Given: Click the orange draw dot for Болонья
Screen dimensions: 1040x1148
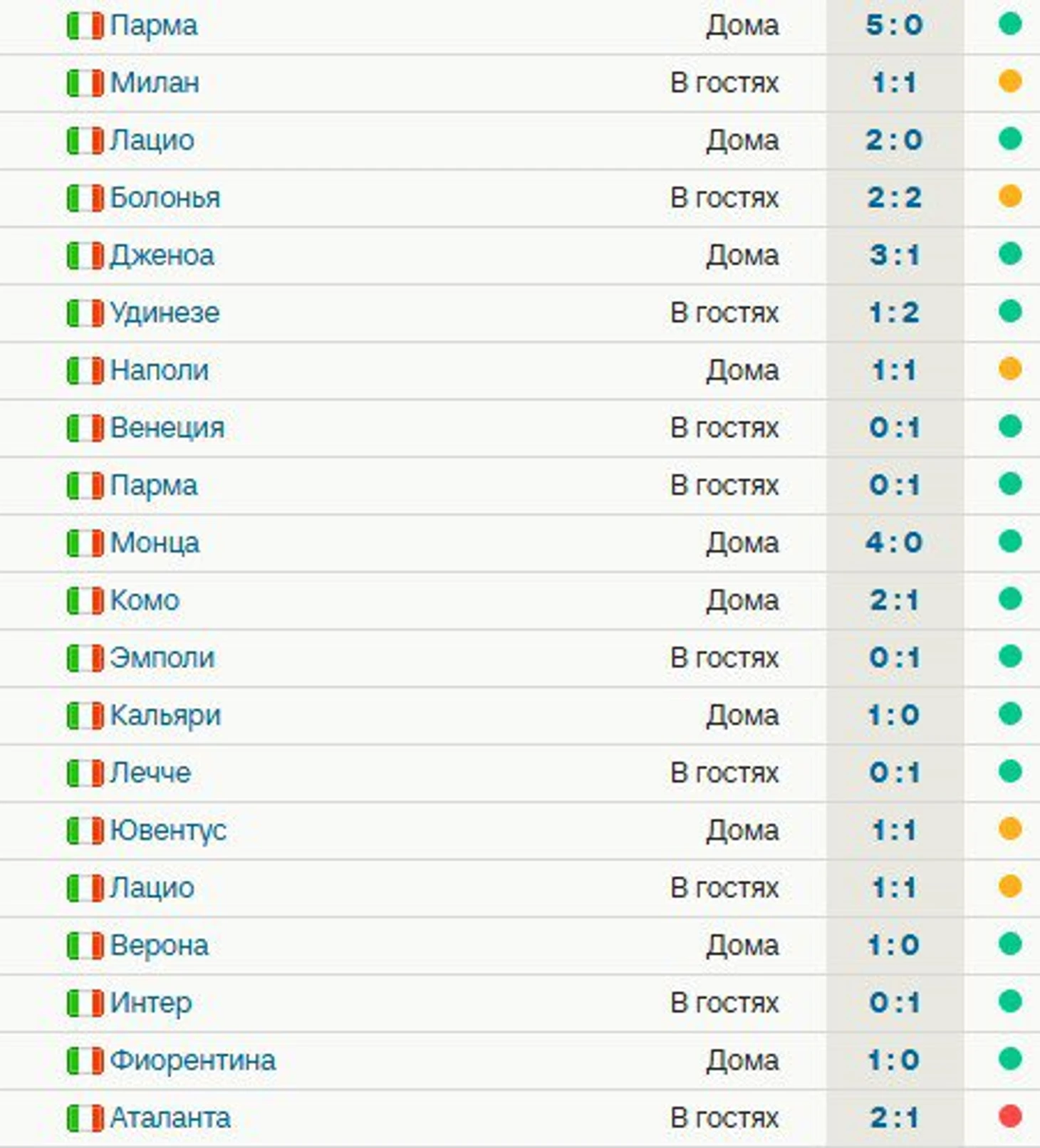Looking at the screenshot, I should 1010,196.
